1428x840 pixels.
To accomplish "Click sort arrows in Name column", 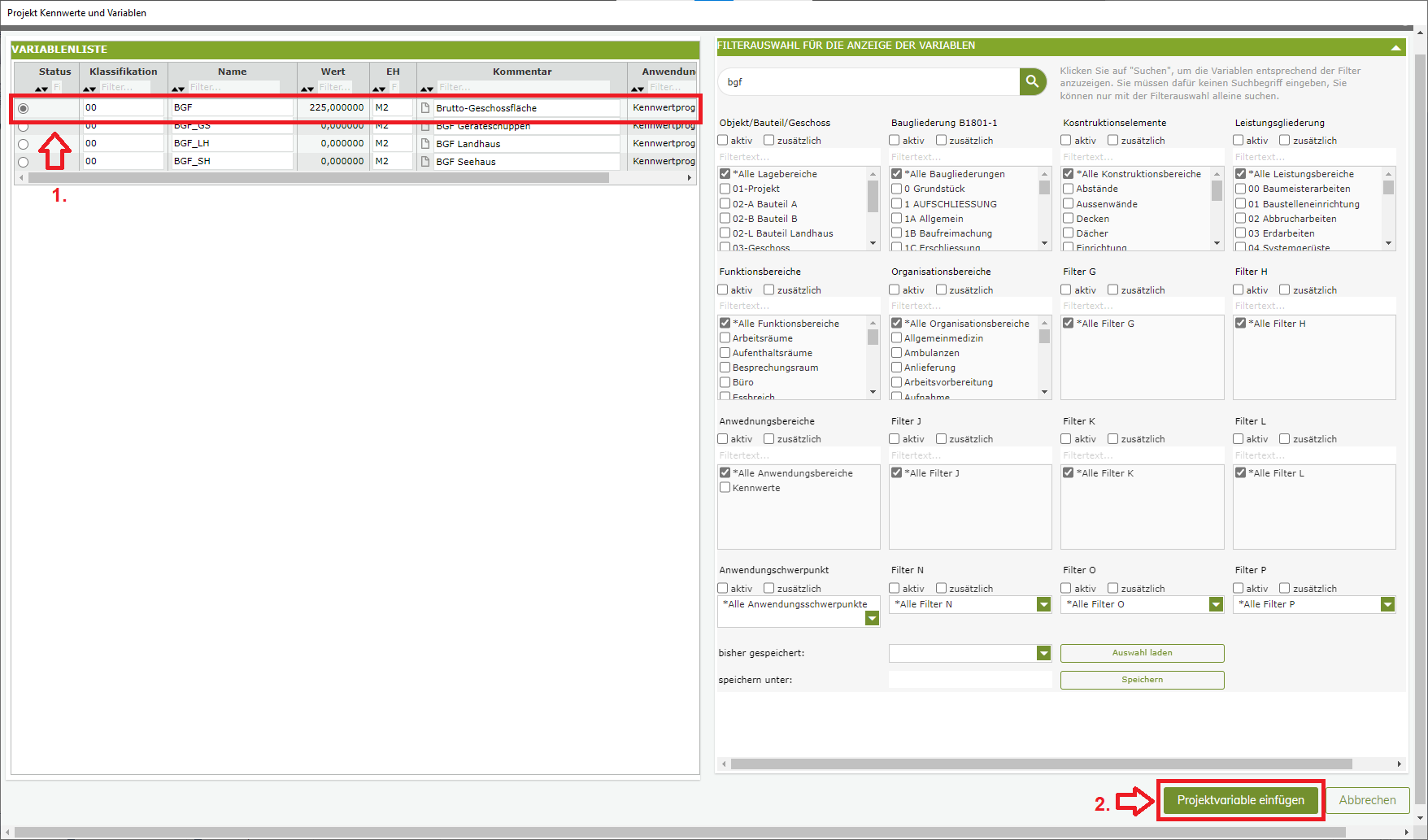I will [x=178, y=89].
